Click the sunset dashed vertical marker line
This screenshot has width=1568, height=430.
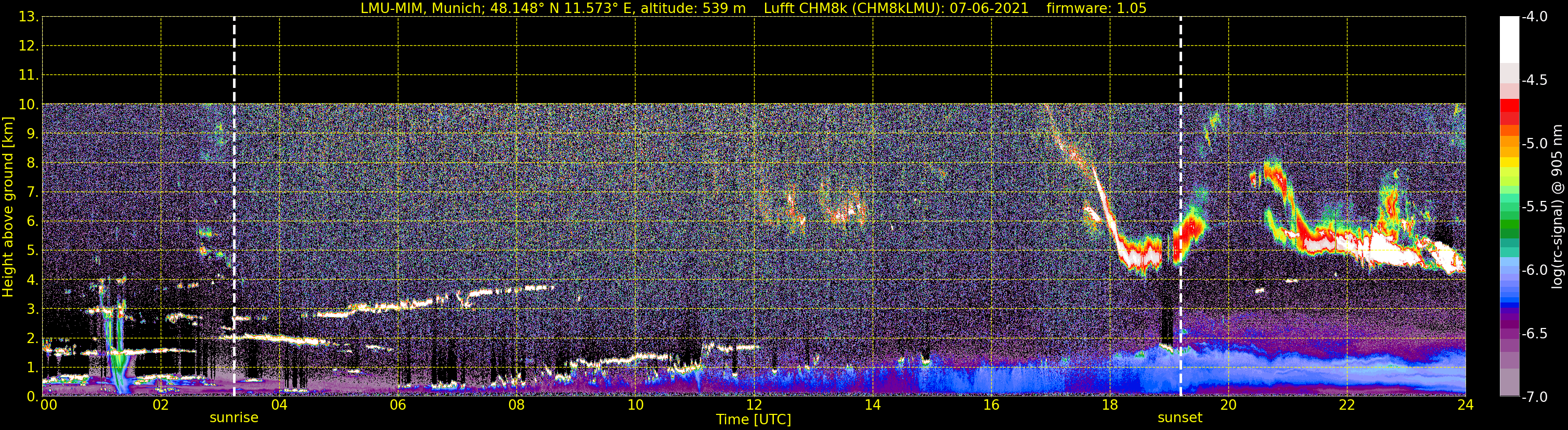point(1181,207)
